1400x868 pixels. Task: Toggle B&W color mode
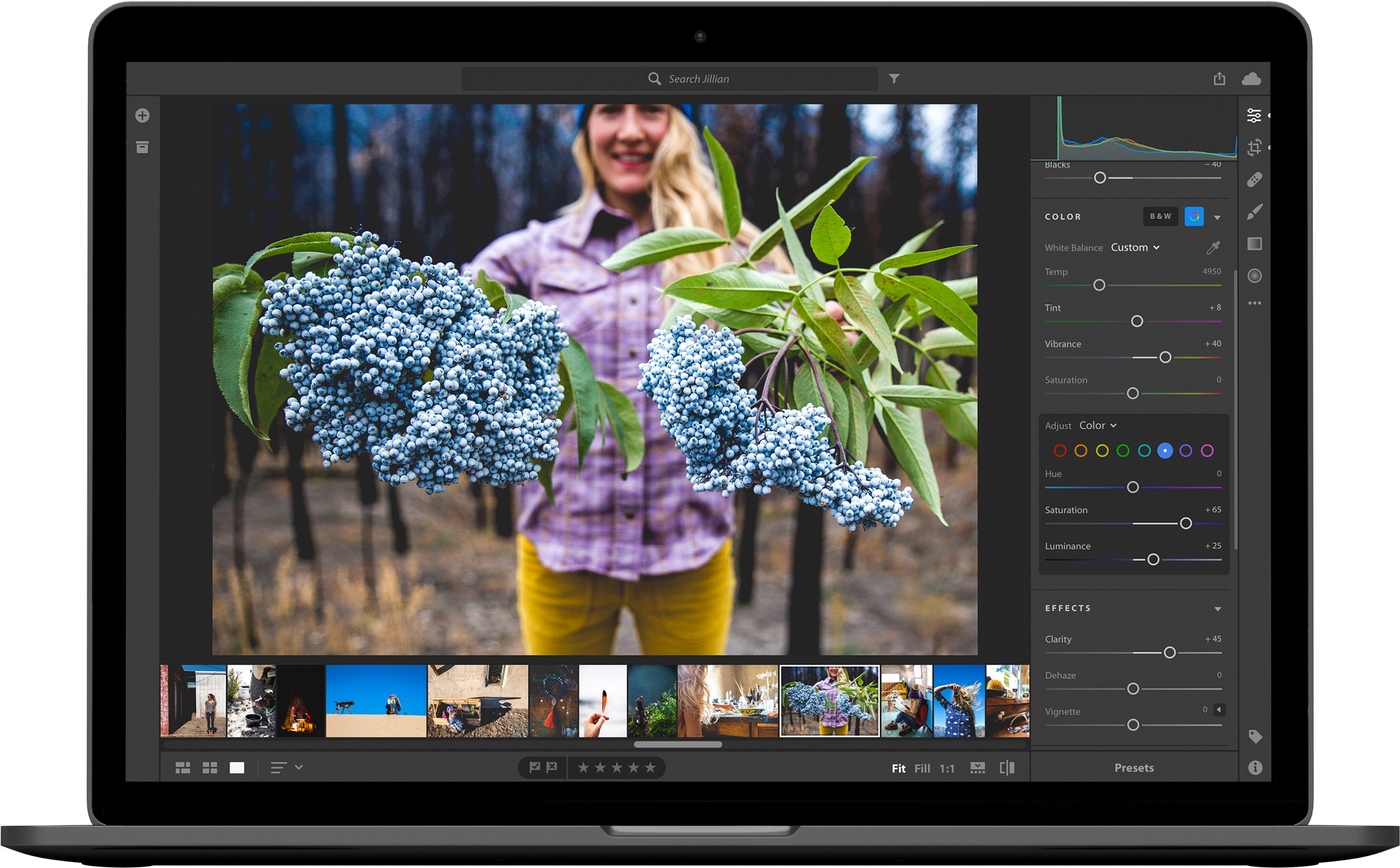[x=1160, y=216]
